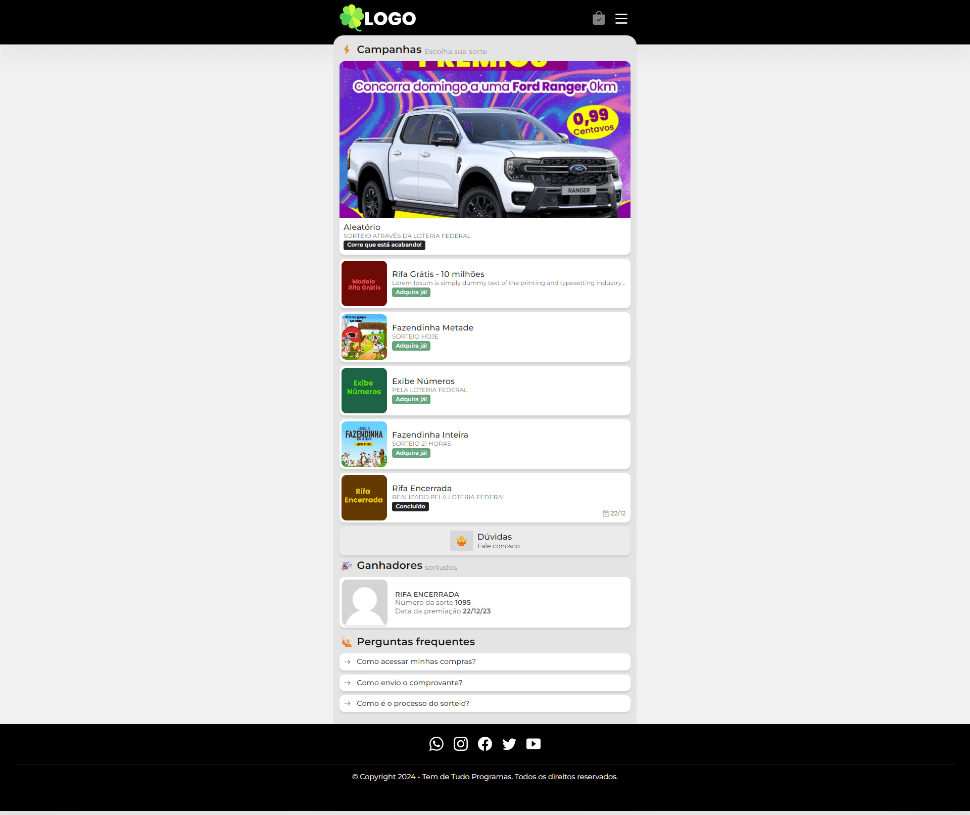This screenshot has width=970, height=815.
Task: Click the Dúvidas support icon
Action: pyautogui.click(x=461, y=541)
